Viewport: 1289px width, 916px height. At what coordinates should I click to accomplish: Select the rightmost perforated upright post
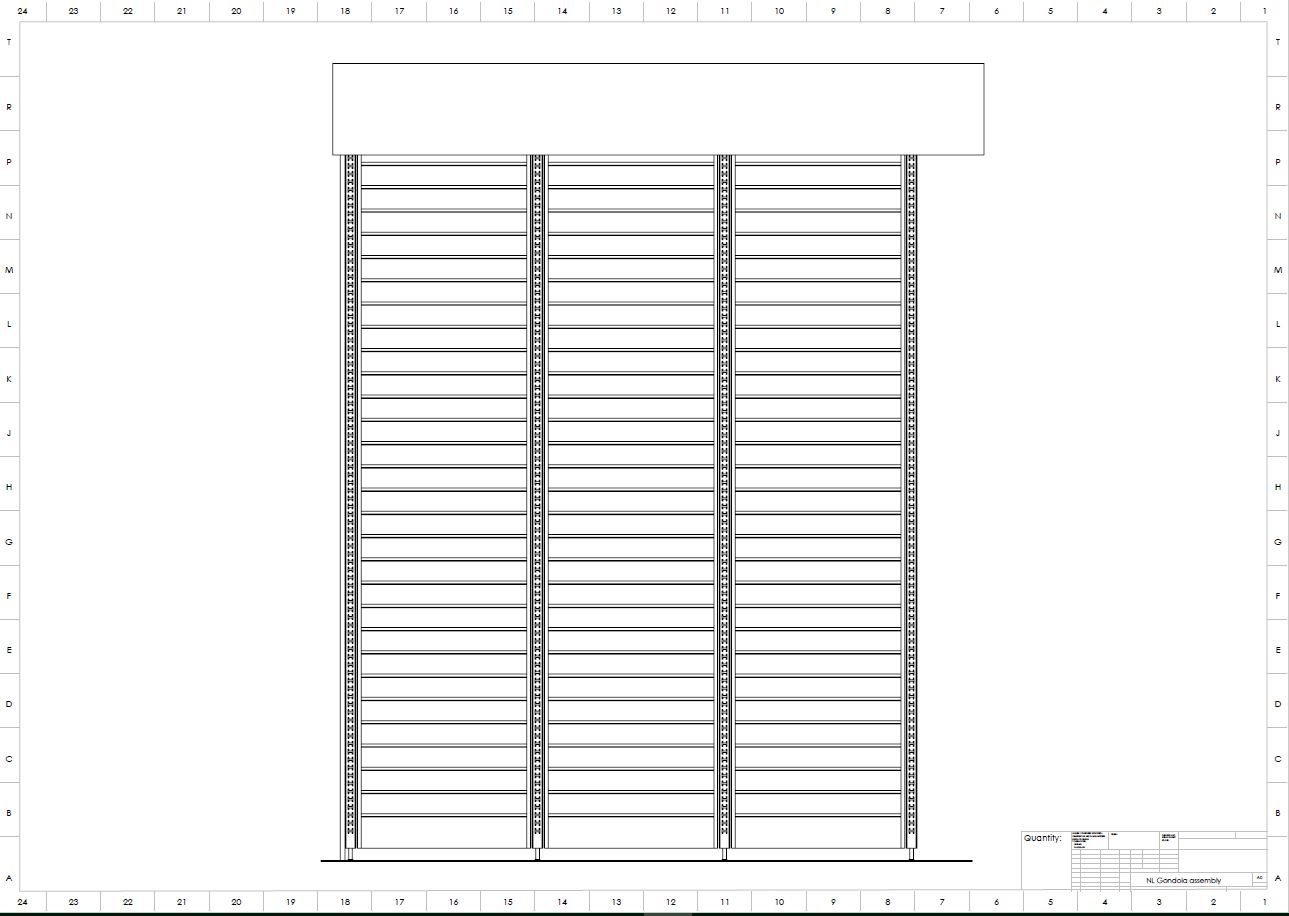(911, 500)
